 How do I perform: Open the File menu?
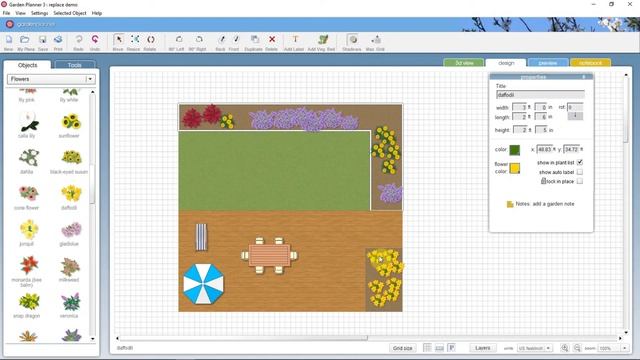tap(7, 13)
